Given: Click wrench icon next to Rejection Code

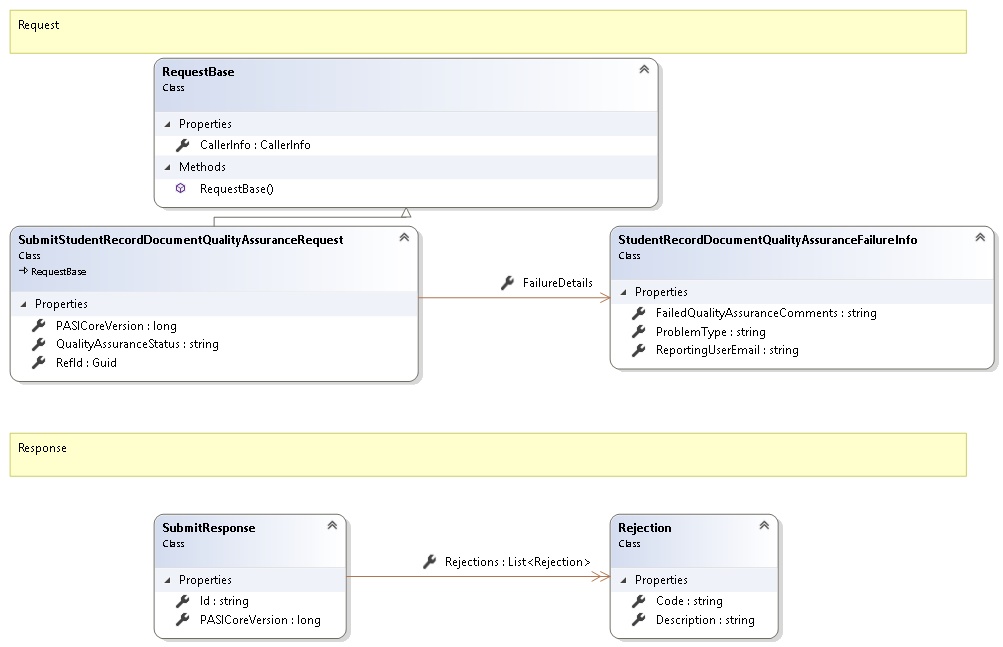Looking at the screenshot, I should [x=637, y=601].
